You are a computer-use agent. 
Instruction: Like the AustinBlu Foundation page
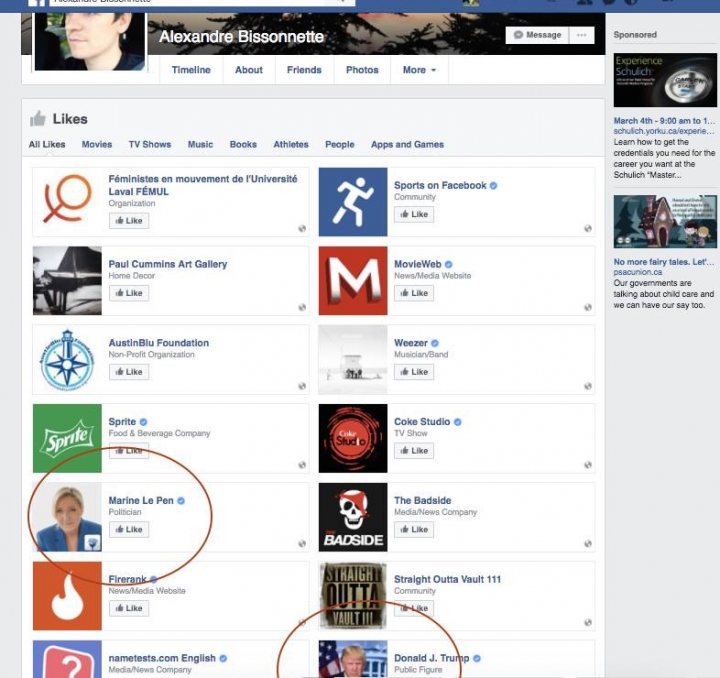tap(129, 372)
